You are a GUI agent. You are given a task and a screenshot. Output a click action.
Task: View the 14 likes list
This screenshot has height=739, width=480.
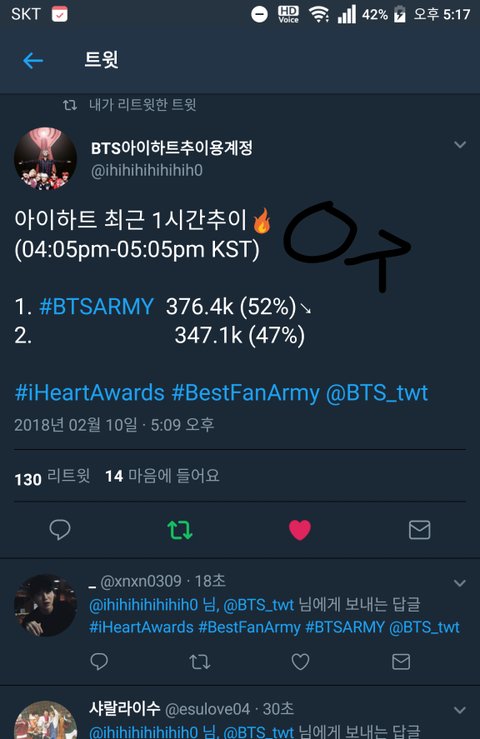tap(162, 476)
